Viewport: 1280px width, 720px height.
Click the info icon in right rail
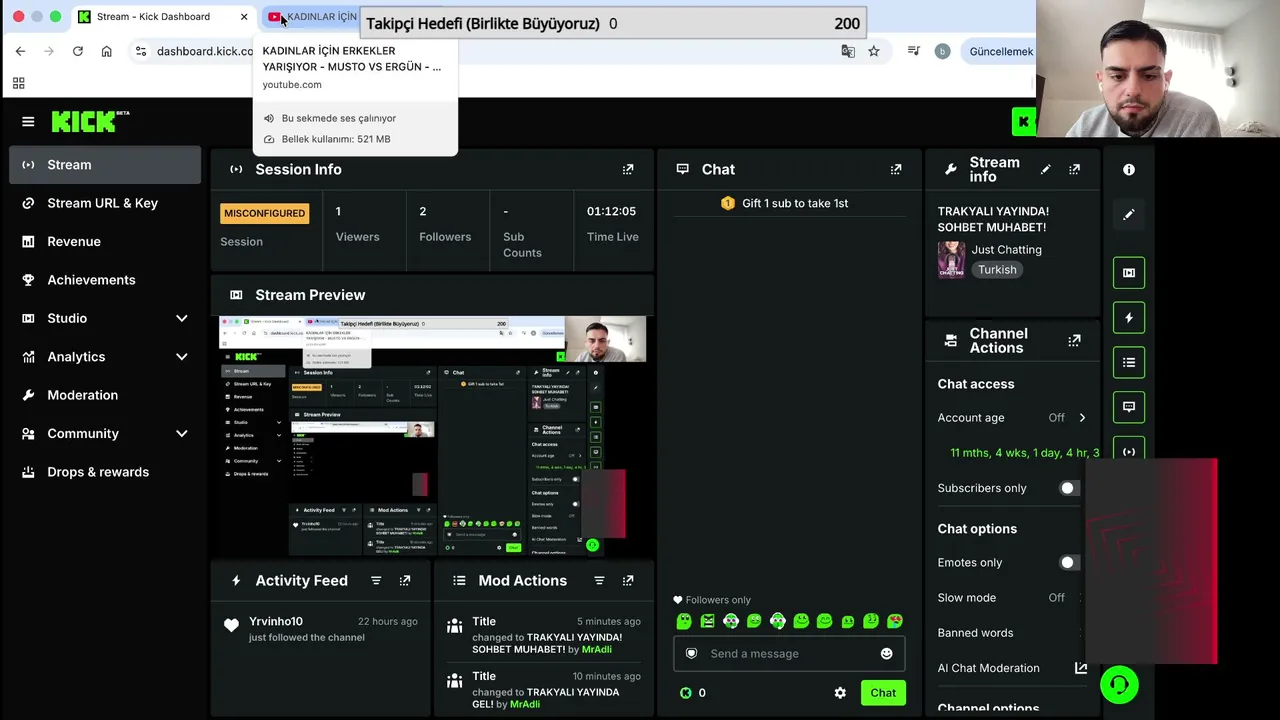click(1129, 170)
